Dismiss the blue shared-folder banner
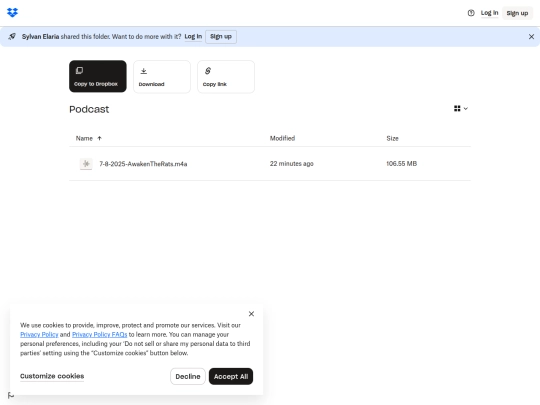 tap(531, 37)
